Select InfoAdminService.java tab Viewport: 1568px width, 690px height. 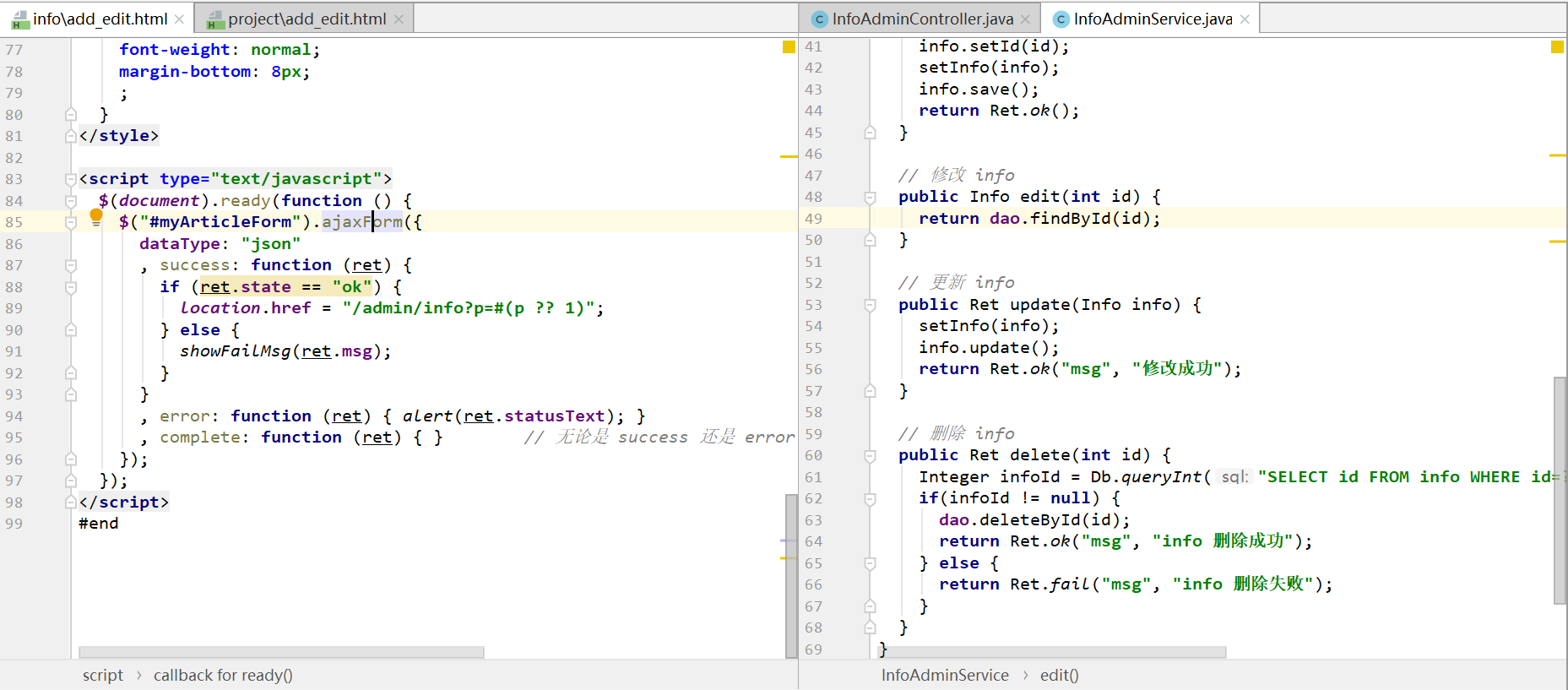[x=1153, y=19]
